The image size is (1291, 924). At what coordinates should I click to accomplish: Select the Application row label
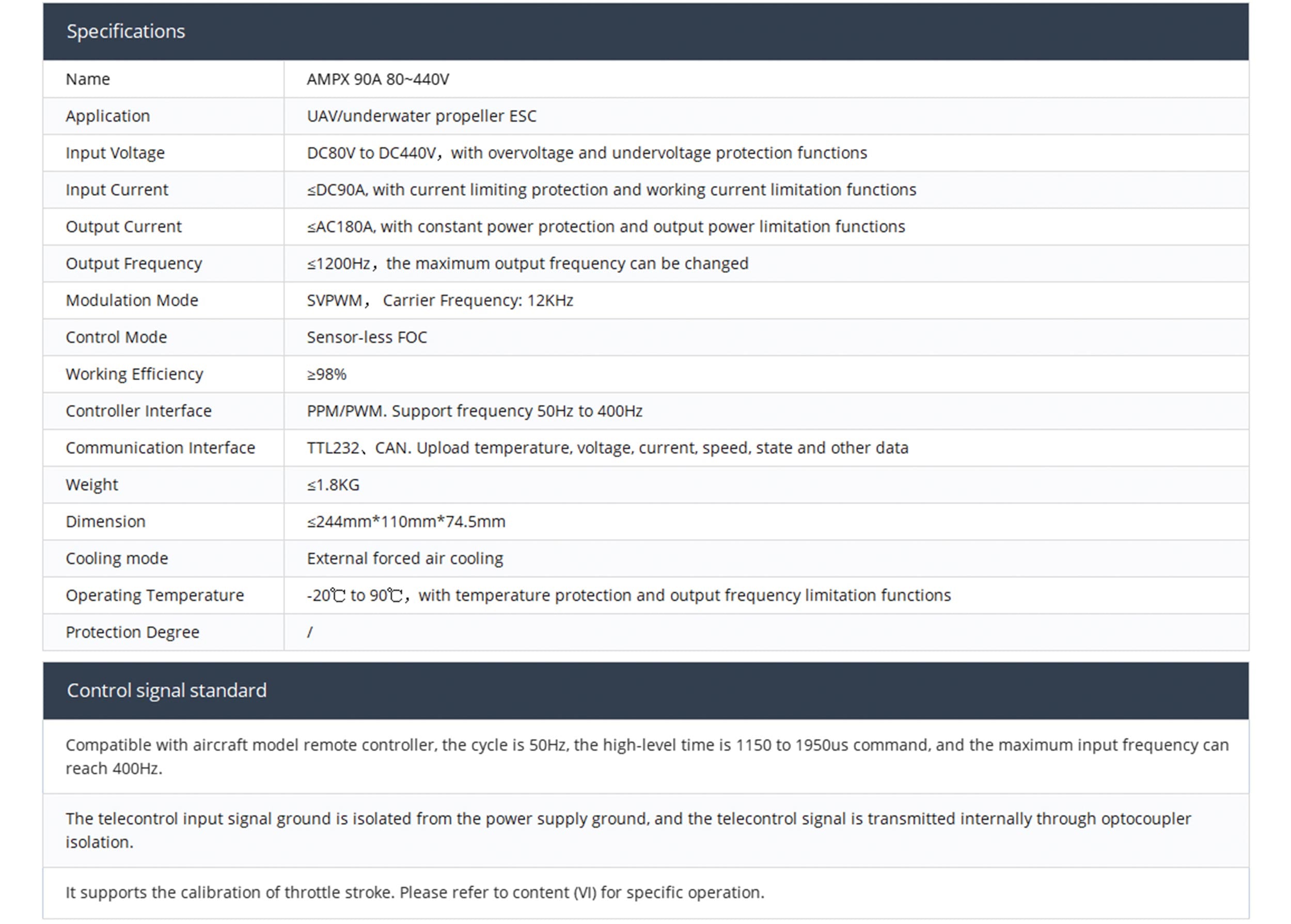tap(107, 116)
